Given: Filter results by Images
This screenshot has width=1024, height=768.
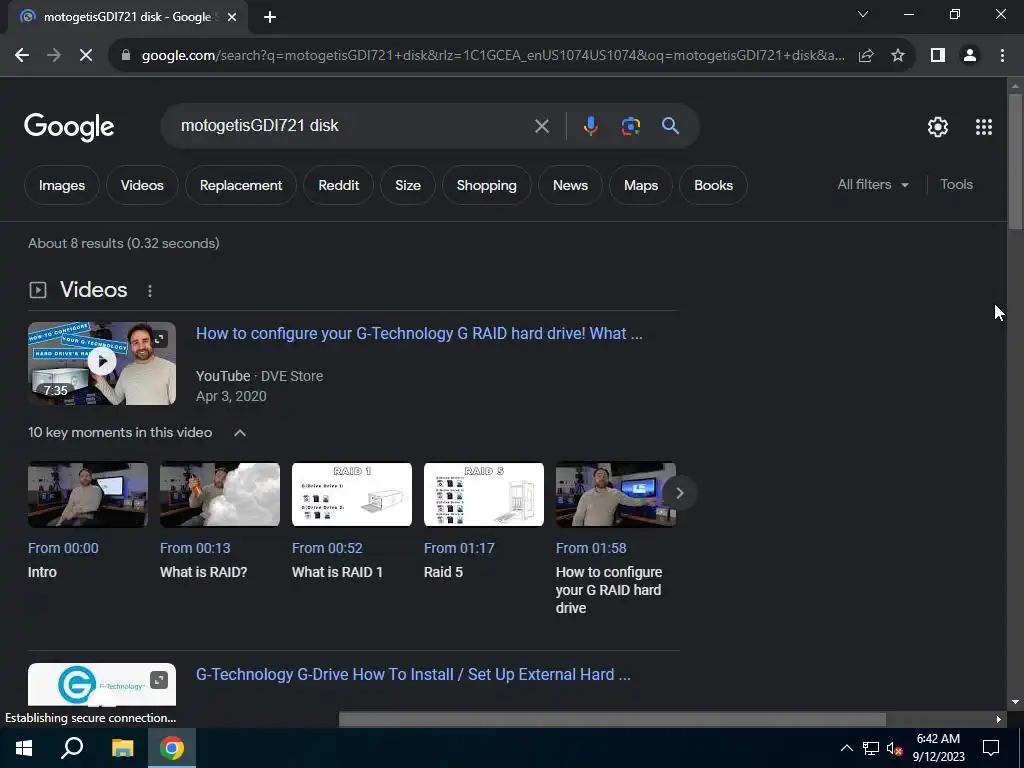Looking at the screenshot, I should [x=62, y=185].
